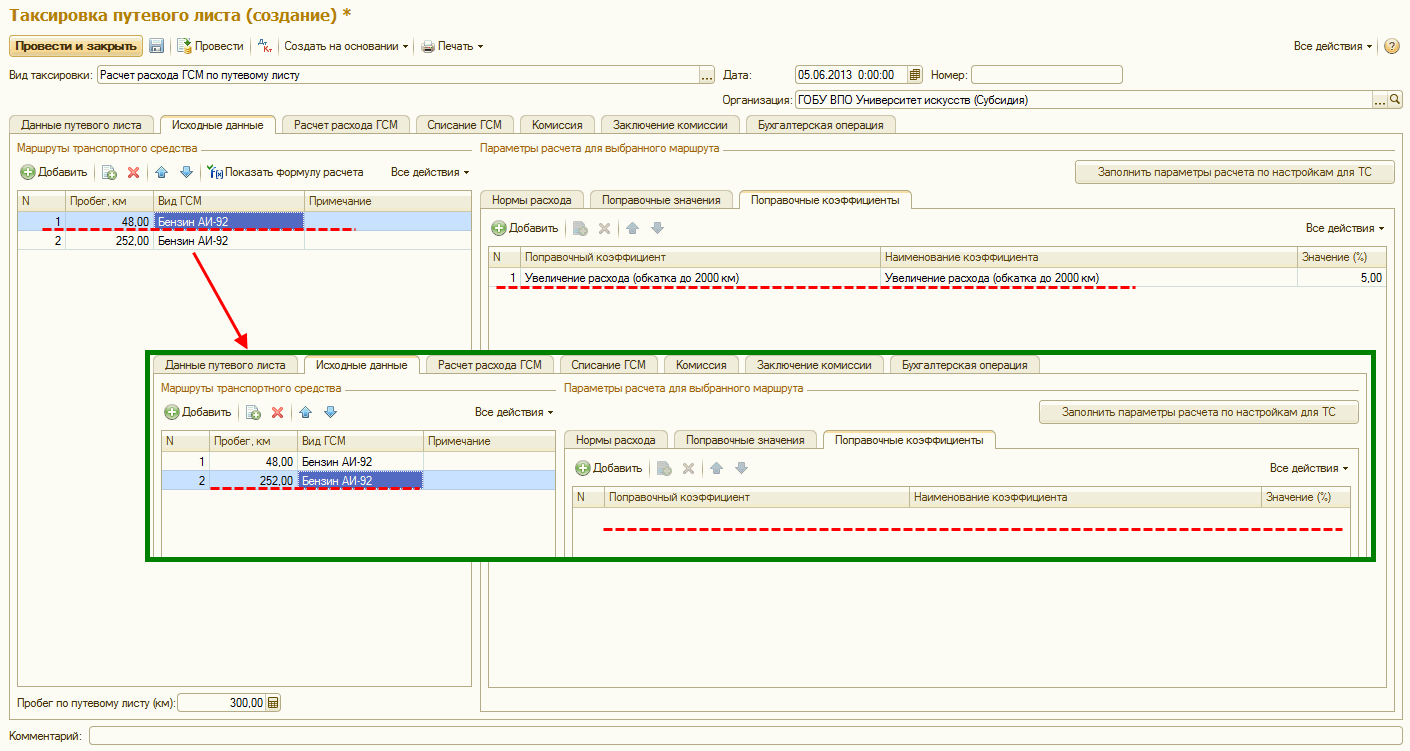Image resolution: width=1410 pixels, height=751 pixels.
Task: Open Все действия in inset coefficients toolbar
Action: [1309, 468]
